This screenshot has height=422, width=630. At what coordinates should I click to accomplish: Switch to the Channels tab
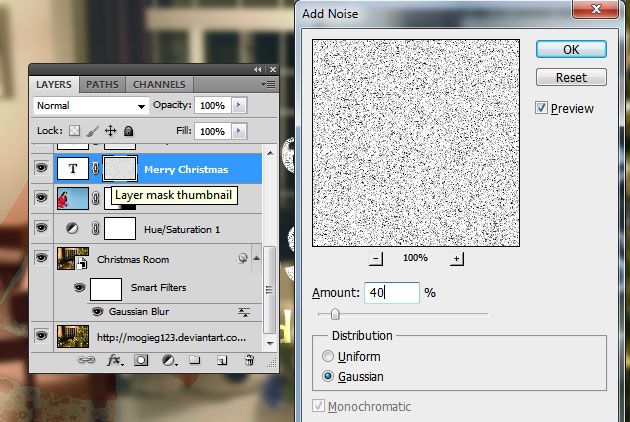[160, 84]
